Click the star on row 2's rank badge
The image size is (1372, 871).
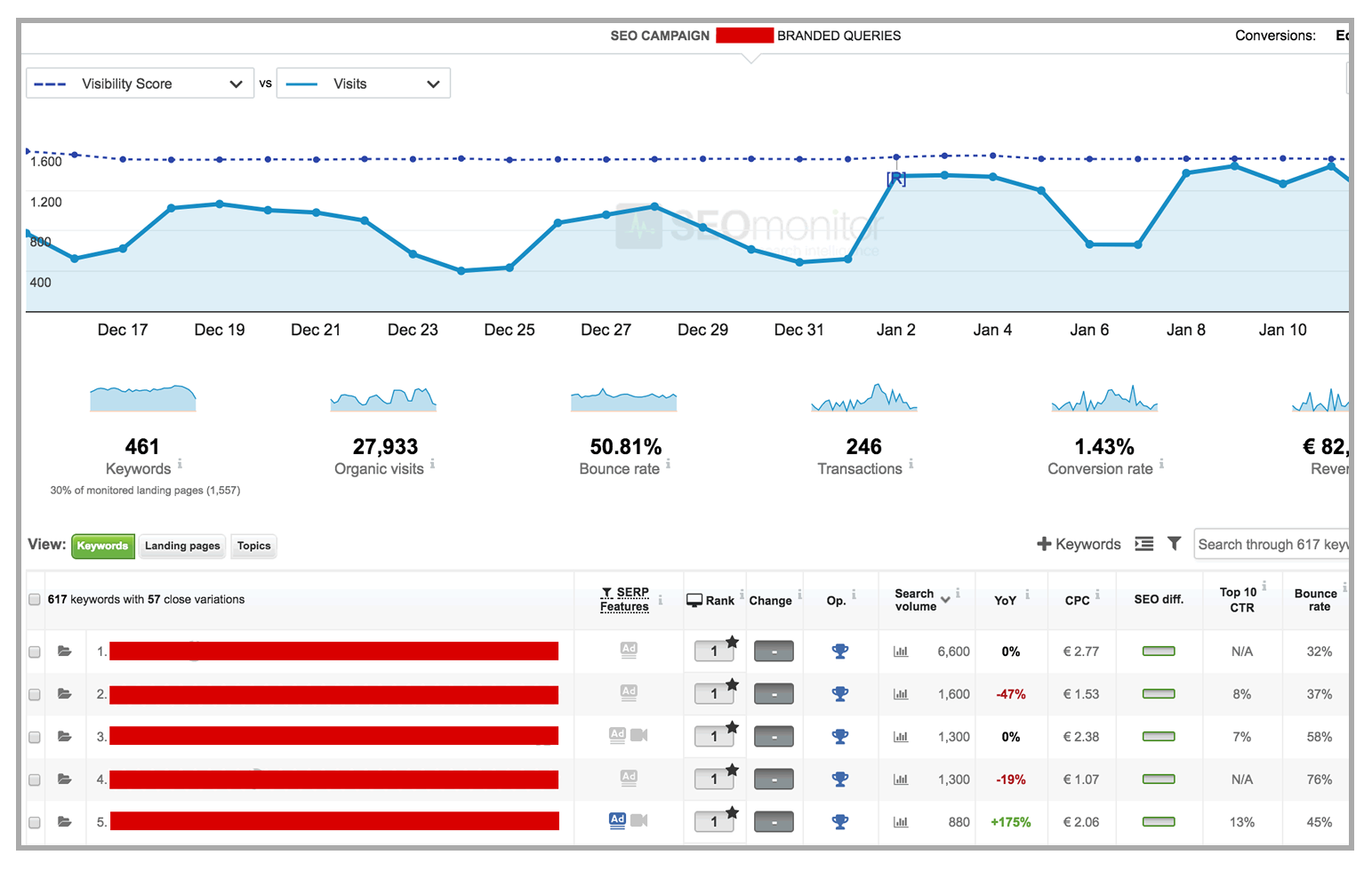[732, 683]
